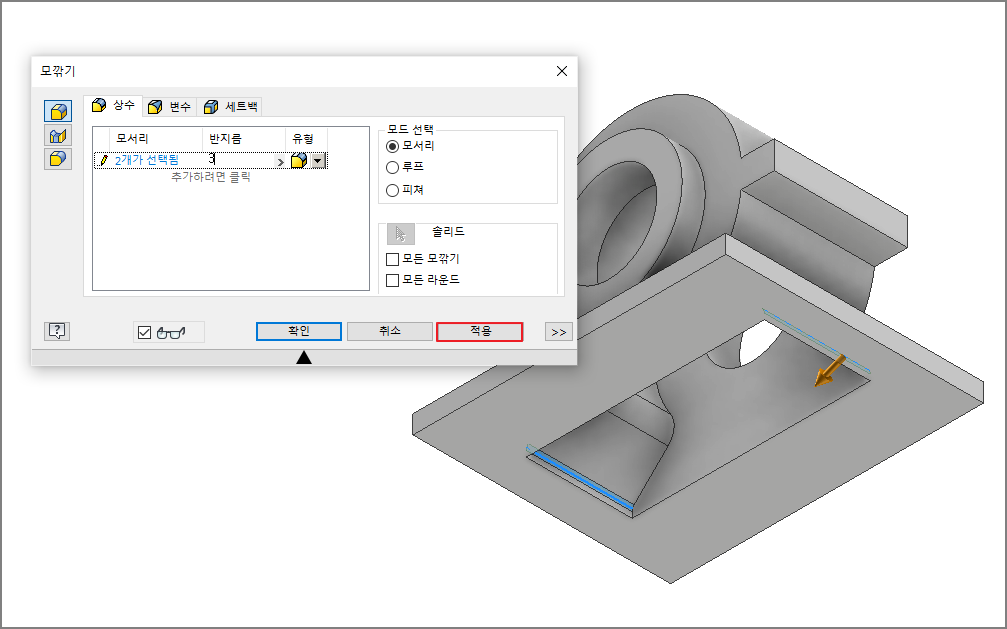Expand the dialog with >> button
The image size is (1007, 629).
click(x=559, y=332)
